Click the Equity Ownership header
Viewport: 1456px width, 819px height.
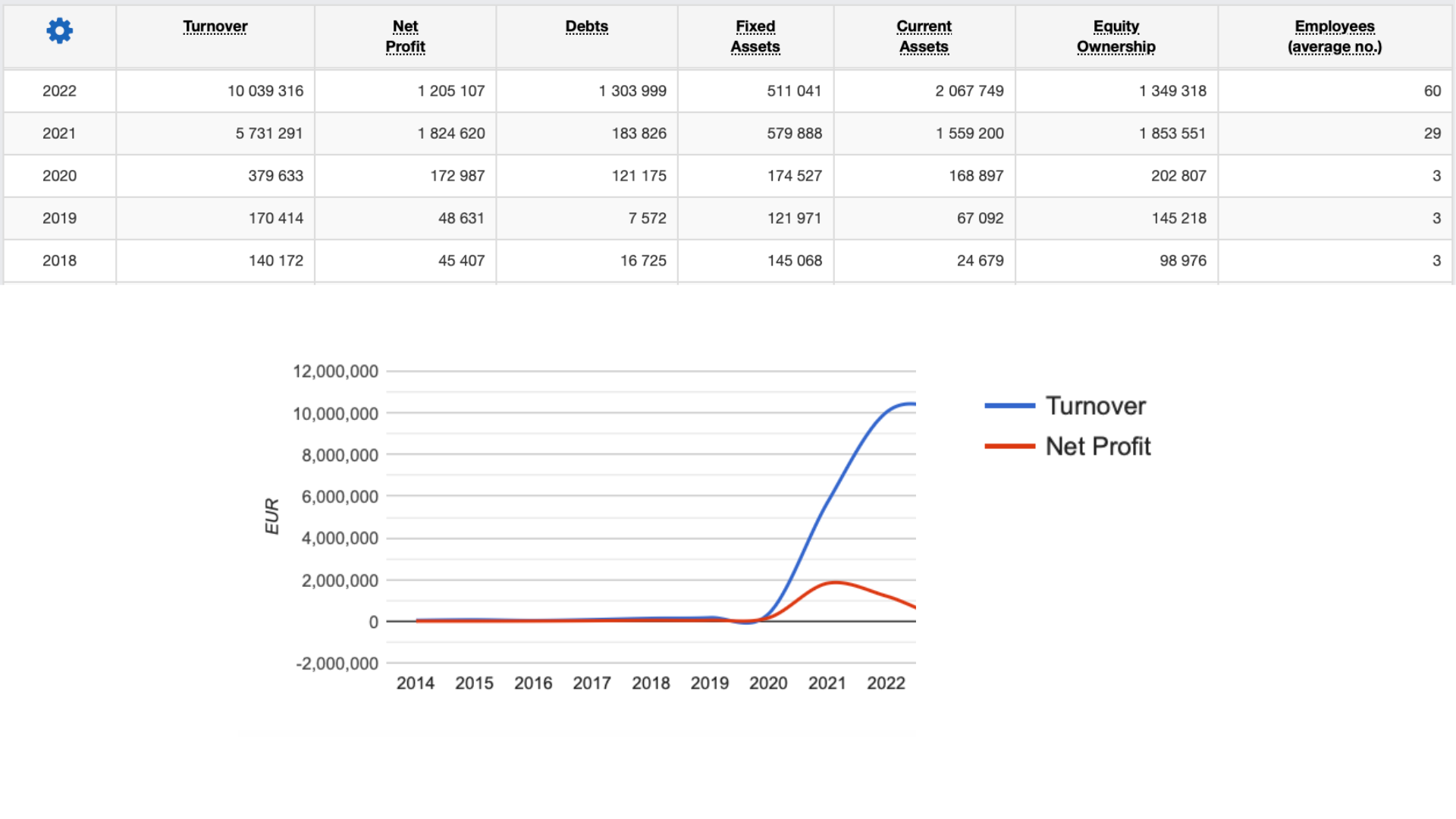pos(1116,36)
